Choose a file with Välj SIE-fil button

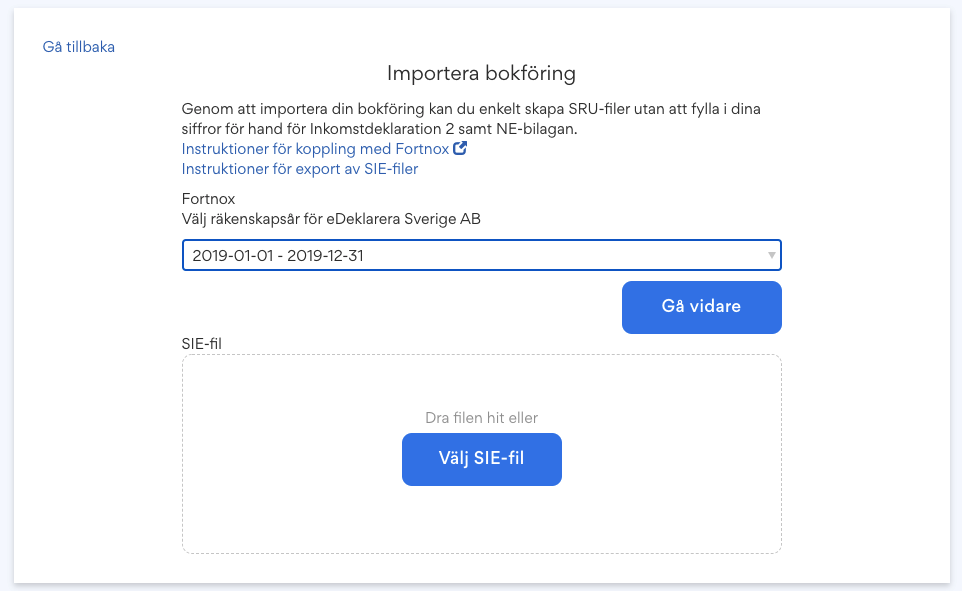click(x=482, y=459)
